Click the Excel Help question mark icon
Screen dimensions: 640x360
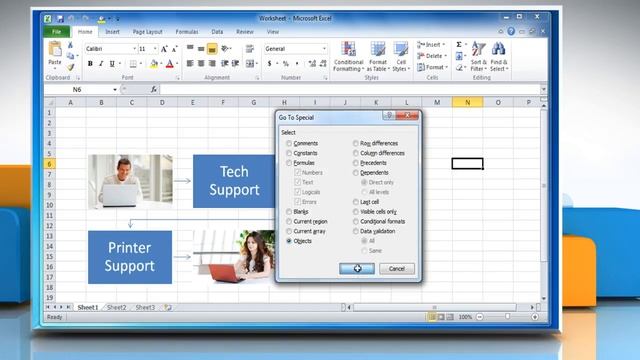511,31
